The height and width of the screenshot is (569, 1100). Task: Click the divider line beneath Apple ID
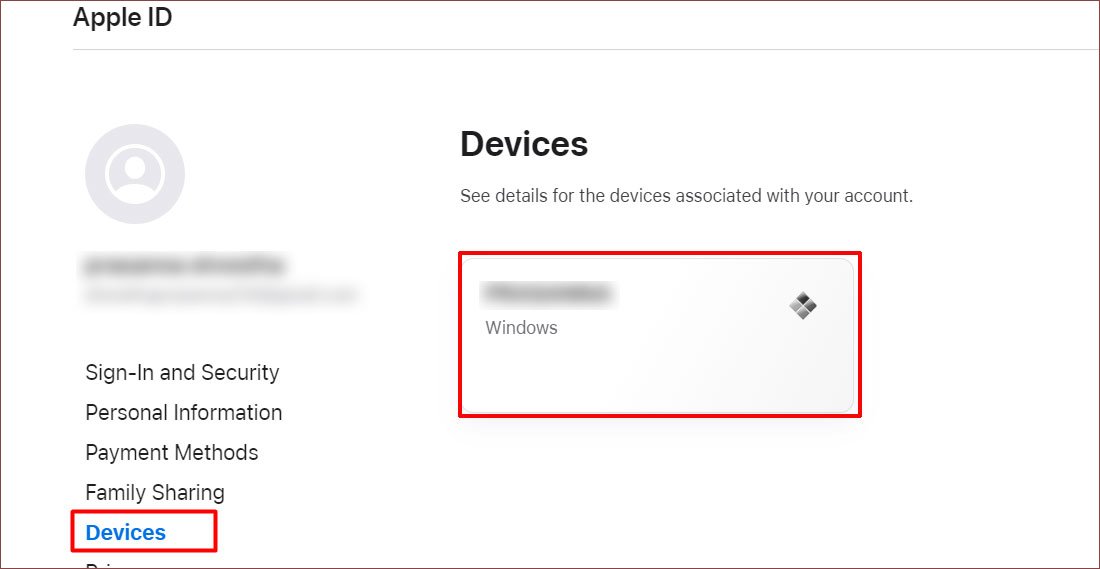(x=586, y=49)
